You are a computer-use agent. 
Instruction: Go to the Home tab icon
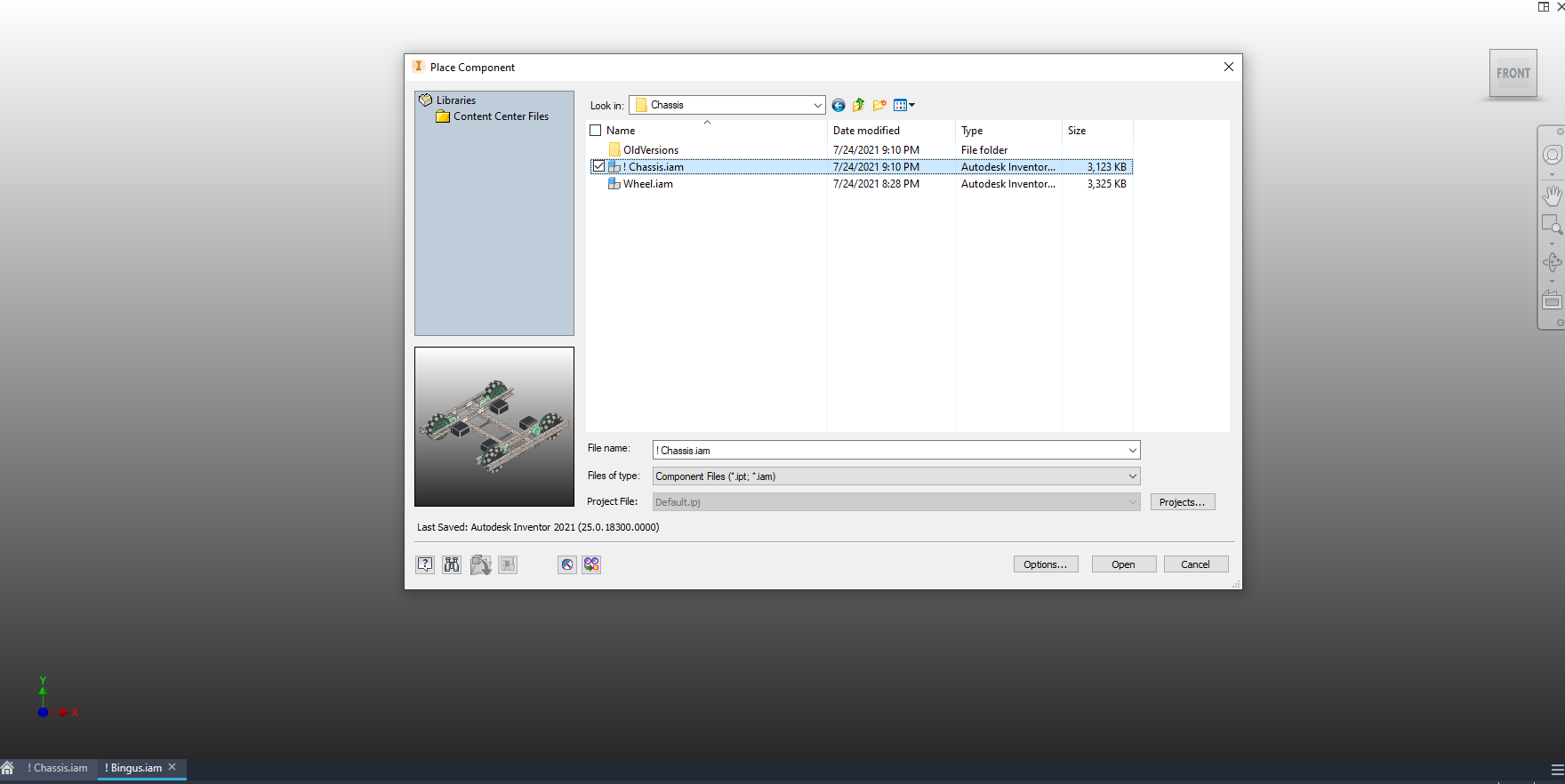[8, 768]
